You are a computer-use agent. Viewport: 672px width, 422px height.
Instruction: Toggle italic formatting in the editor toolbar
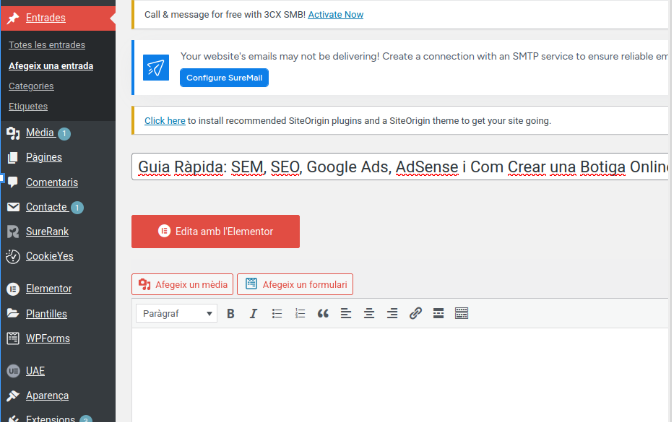pos(253,313)
